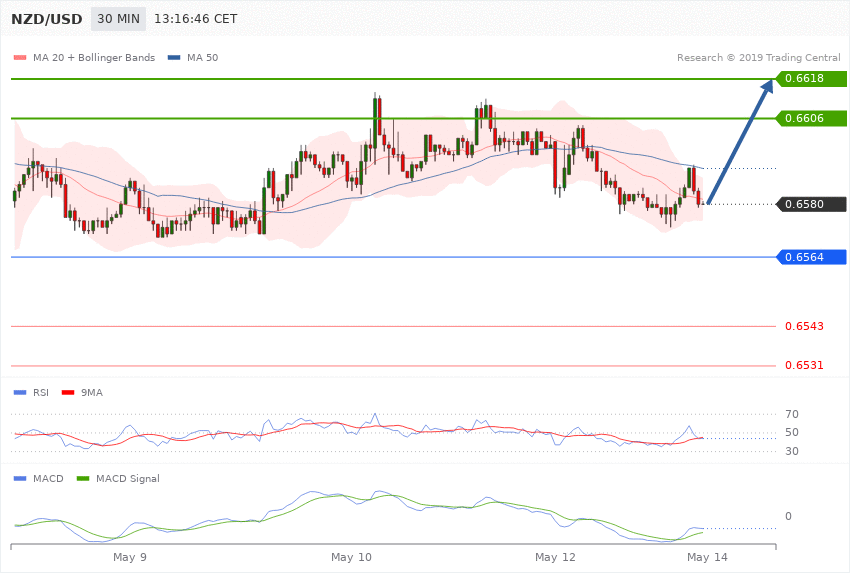Click the MACD Signal green swatch

tap(83, 478)
